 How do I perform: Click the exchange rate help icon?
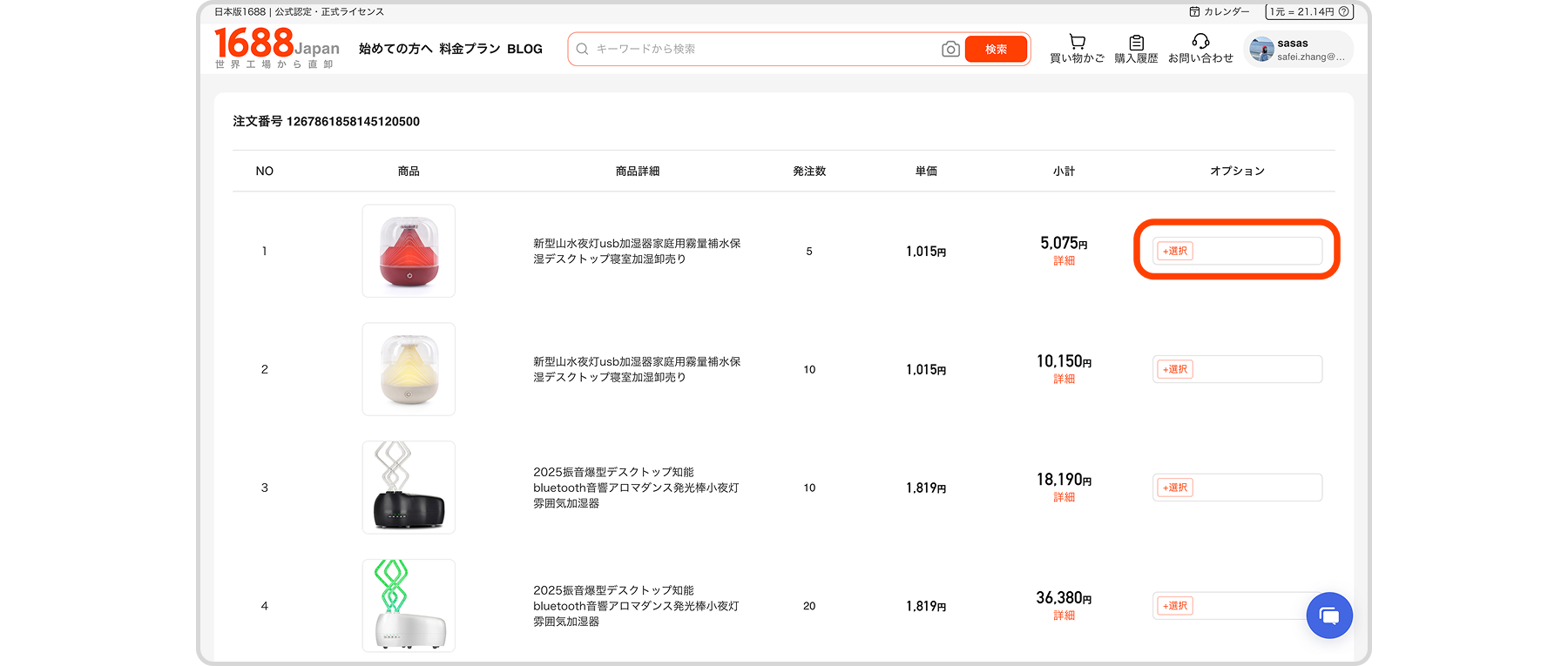[x=1343, y=12]
